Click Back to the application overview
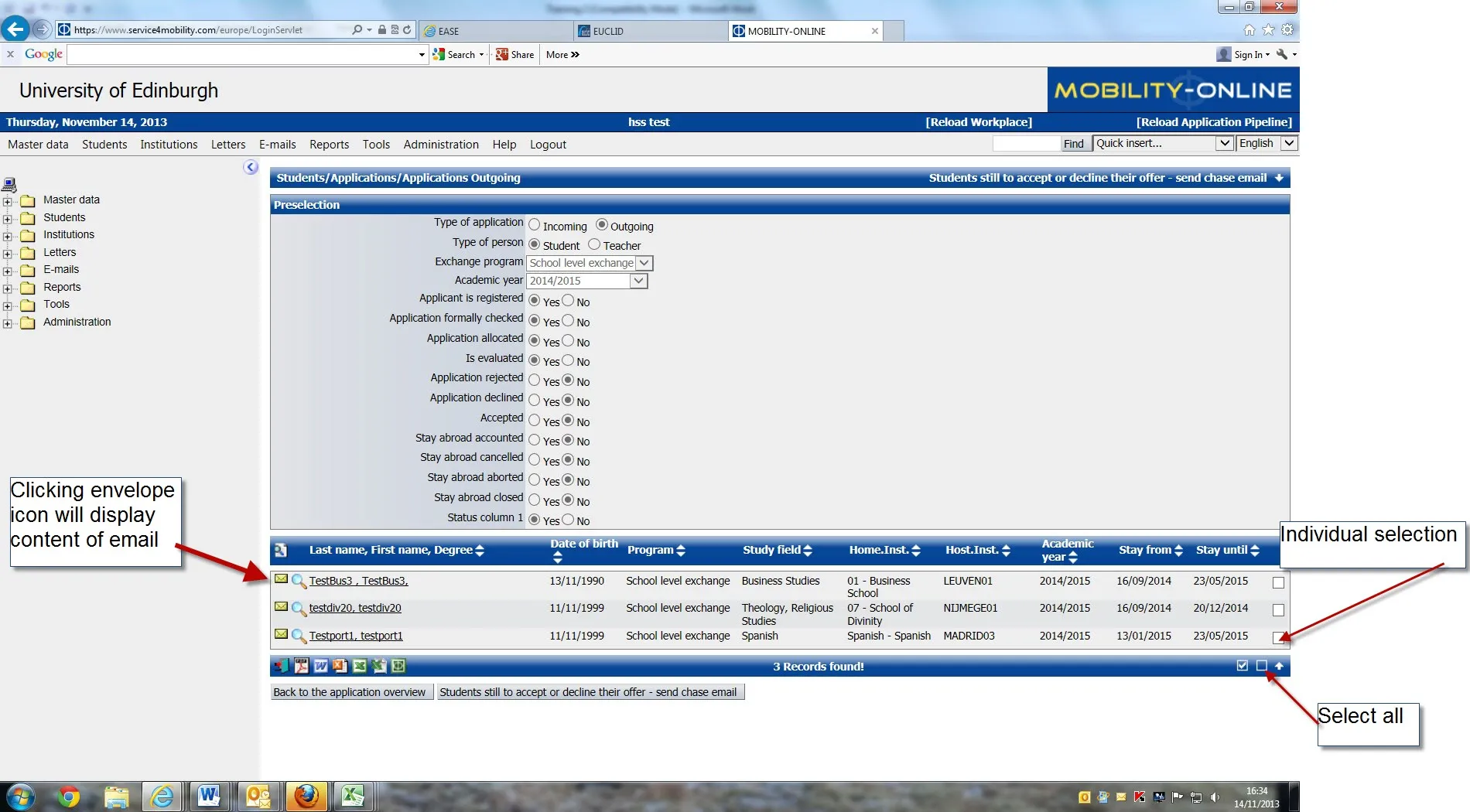The width and height of the screenshot is (1470, 812). [351, 691]
